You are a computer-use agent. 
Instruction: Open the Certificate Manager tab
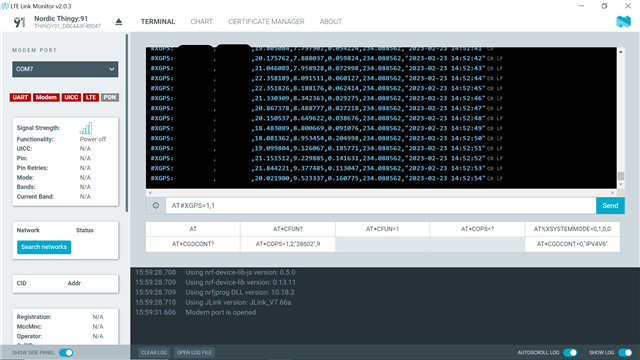[266, 22]
